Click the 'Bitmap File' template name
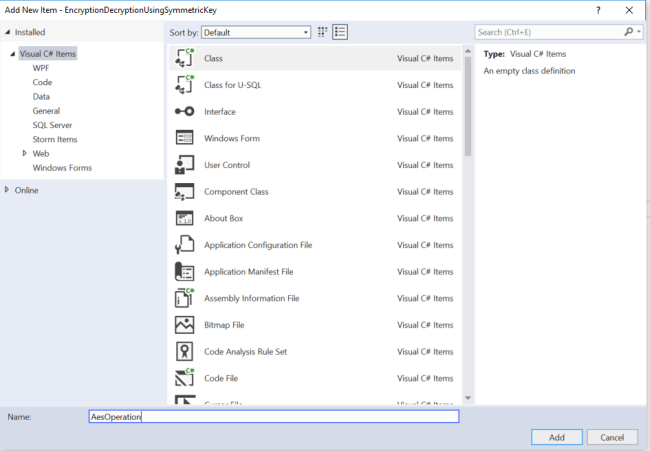650x451 pixels. coord(224,325)
